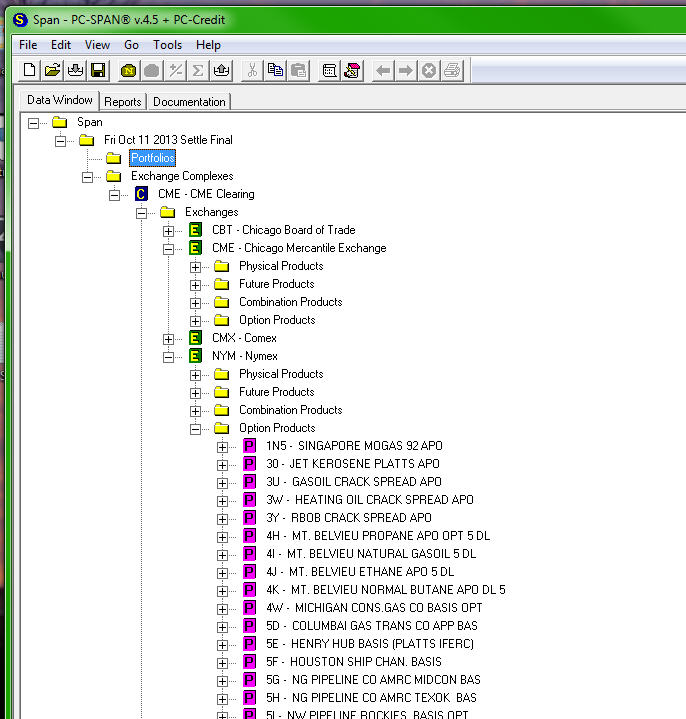This screenshot has height=719, width=686.
Task: Expand Nymex Future Products folder
Action: tap(195, 393)
